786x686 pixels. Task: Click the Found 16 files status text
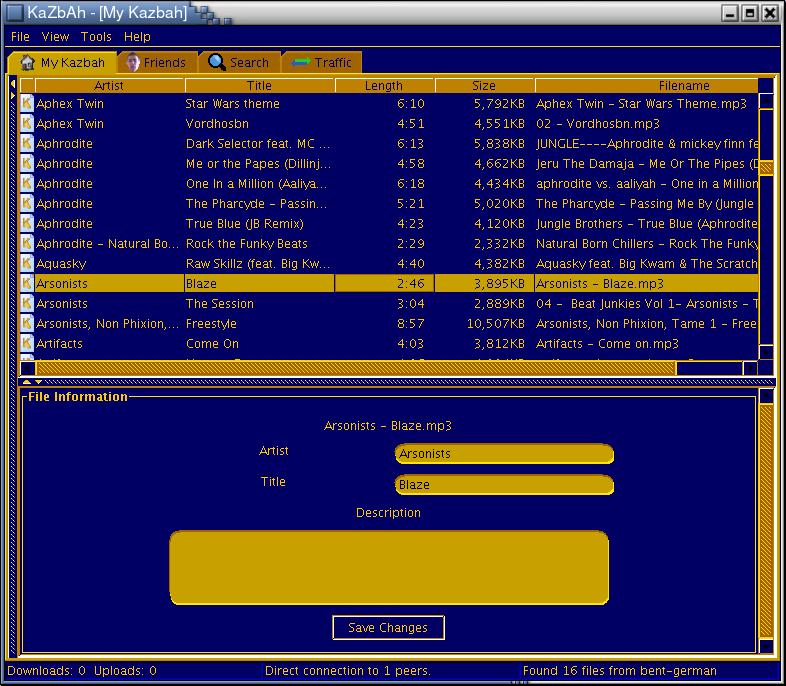[x=620, y=670]
